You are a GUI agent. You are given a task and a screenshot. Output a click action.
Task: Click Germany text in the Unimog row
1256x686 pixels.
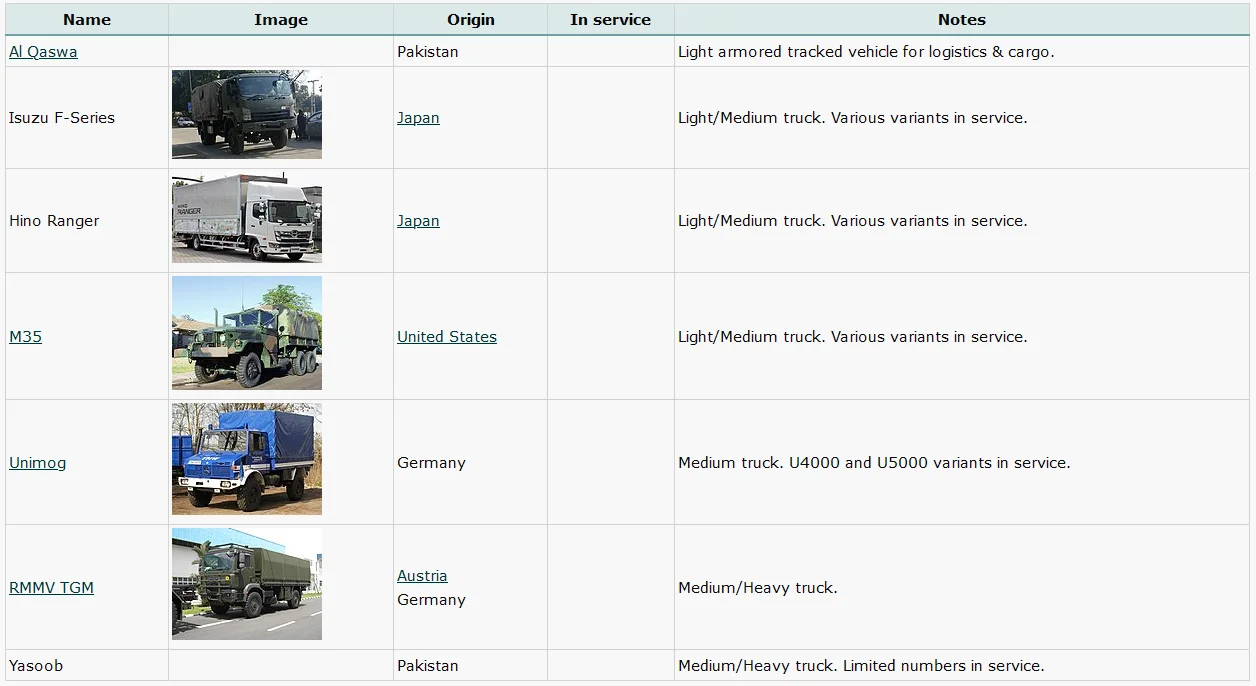coord(431,463)
